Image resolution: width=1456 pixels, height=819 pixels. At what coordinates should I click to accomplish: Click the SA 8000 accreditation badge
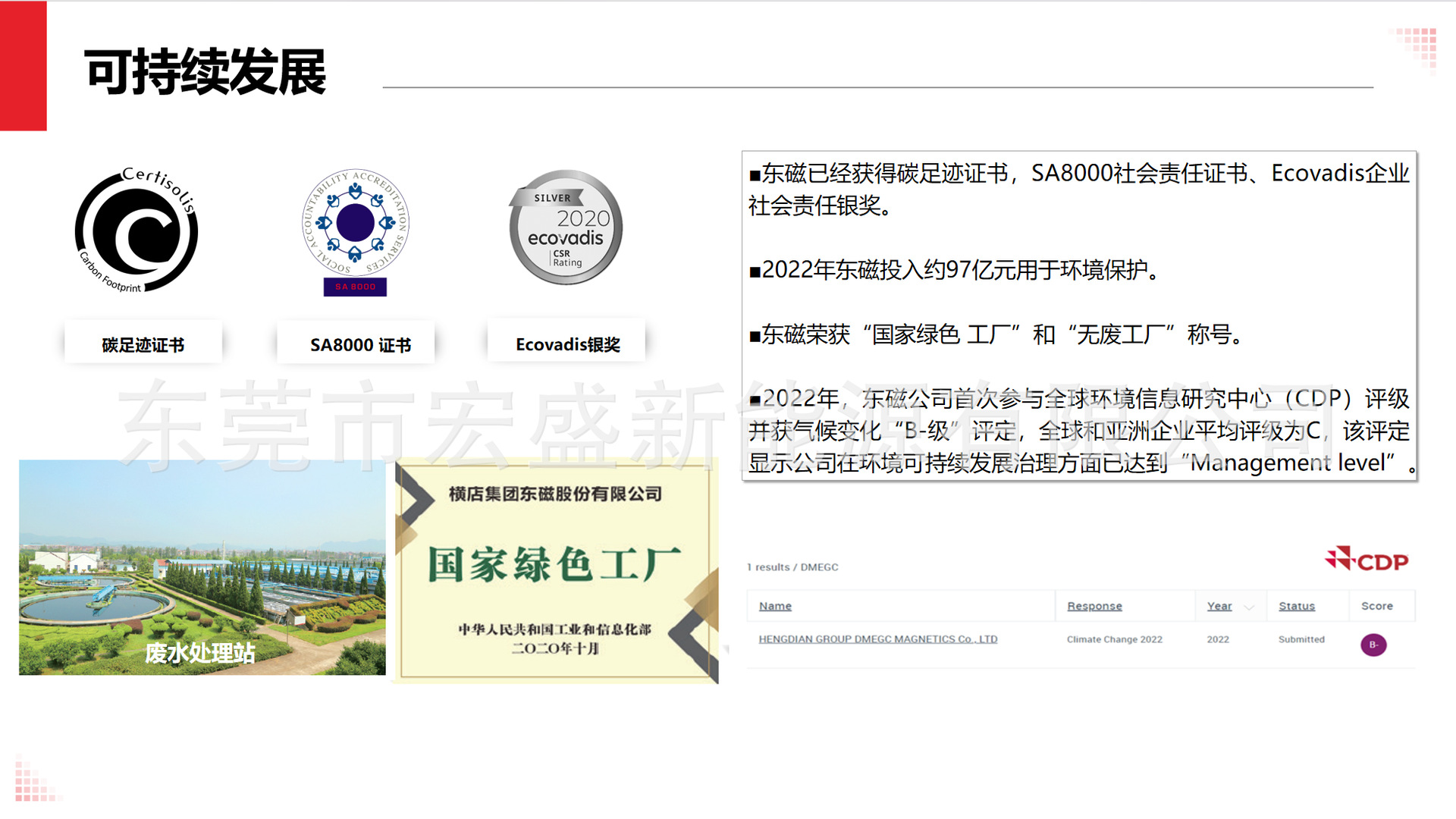(355, 231)
